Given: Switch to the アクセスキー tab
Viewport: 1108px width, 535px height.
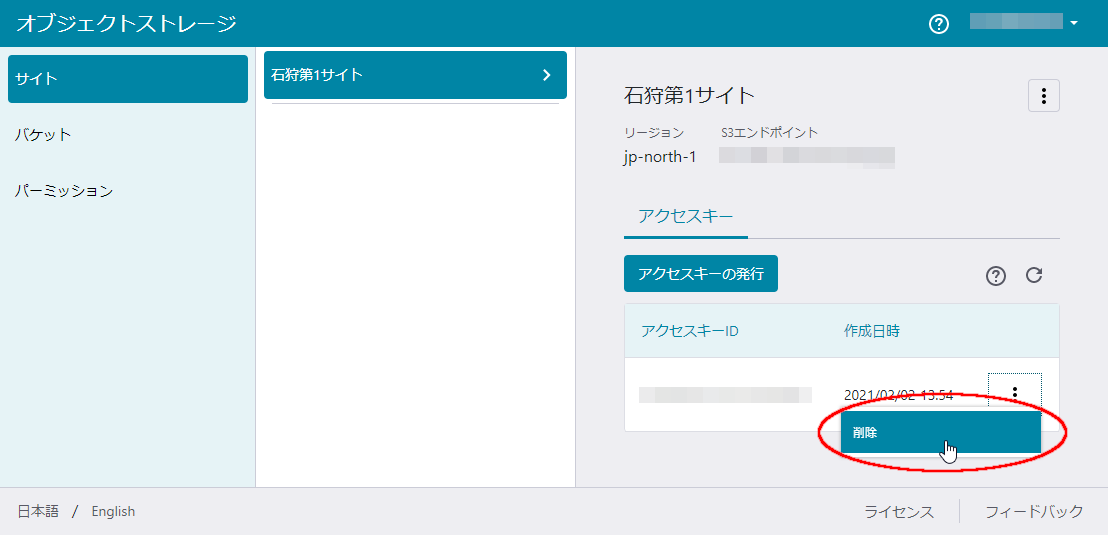Looking at the screenshot, I should pos(685,216).
